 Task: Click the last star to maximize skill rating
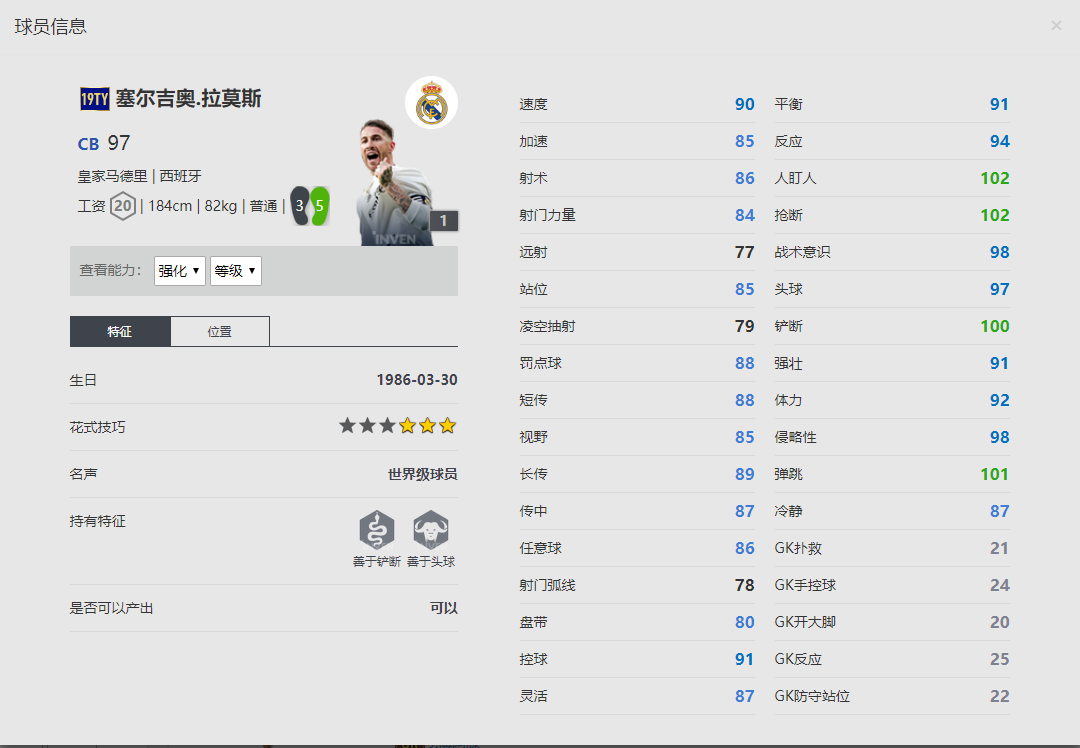click(447, 425)
